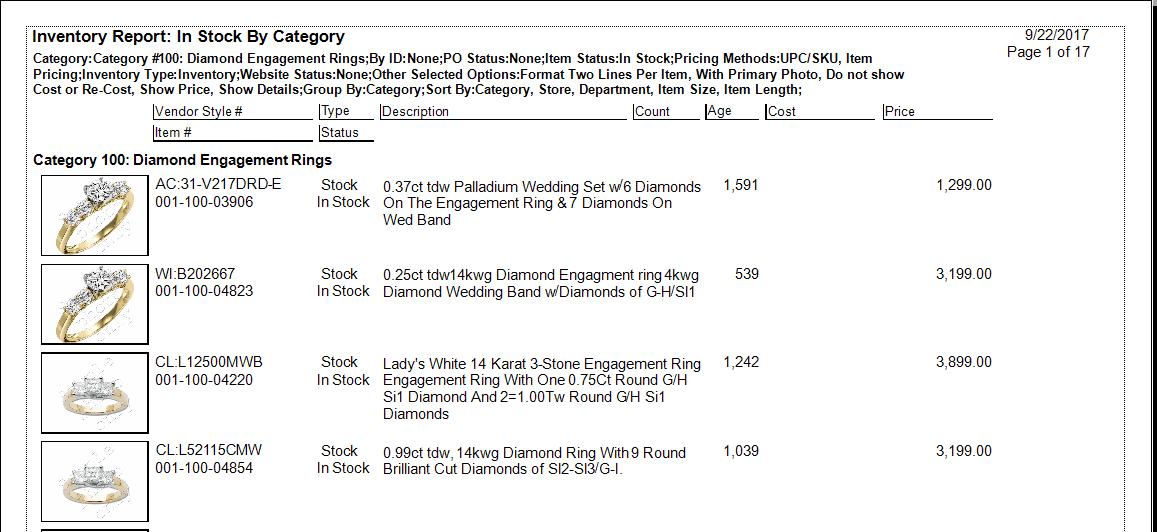Click the Type column header
This screenshot has width=1157, height=532.
(x=336, y=112)
